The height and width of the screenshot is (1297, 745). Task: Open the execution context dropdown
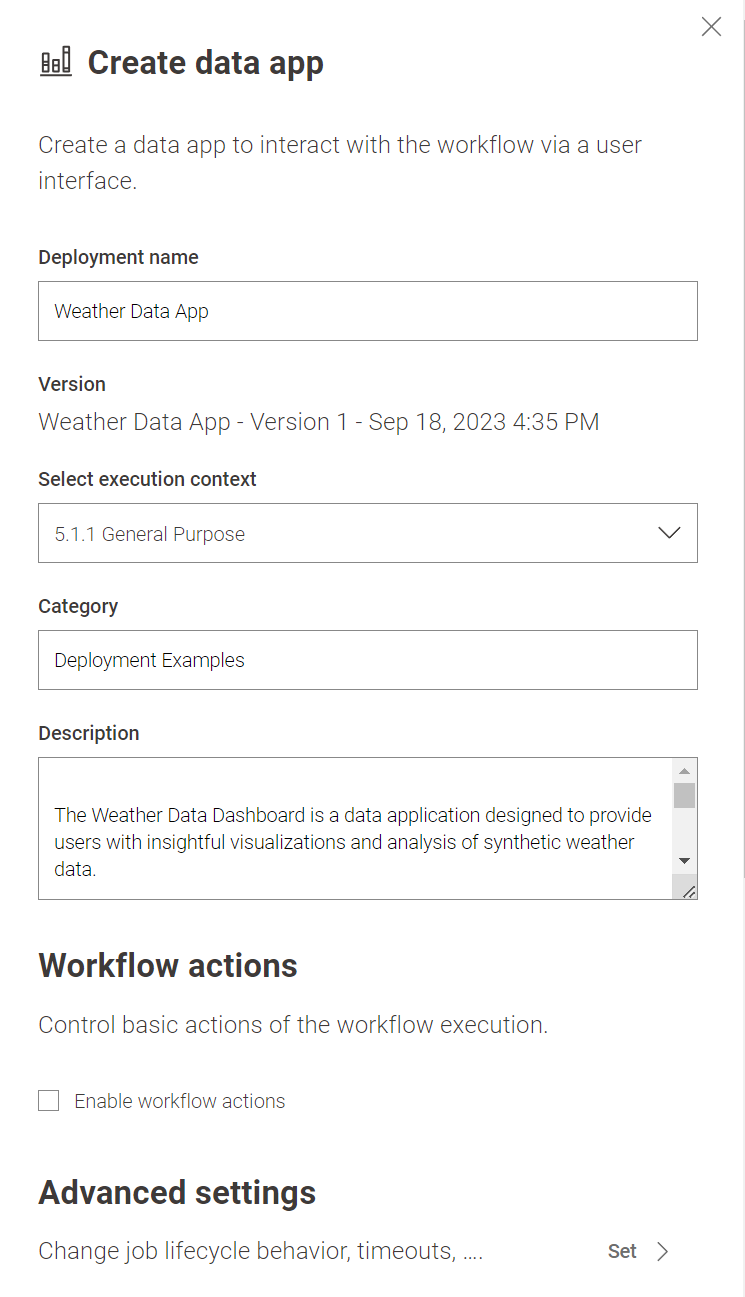pyautogui.click(x=367, y=533)
